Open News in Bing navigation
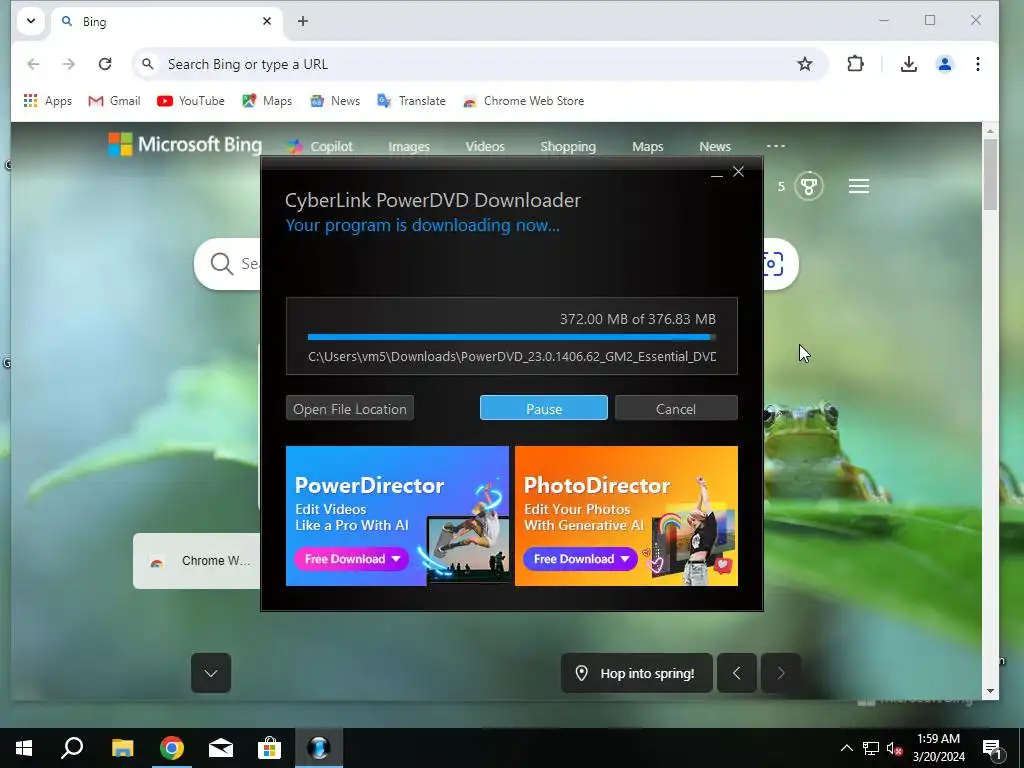The height and width of the screenshot is (768, 1024). point(714,146)
